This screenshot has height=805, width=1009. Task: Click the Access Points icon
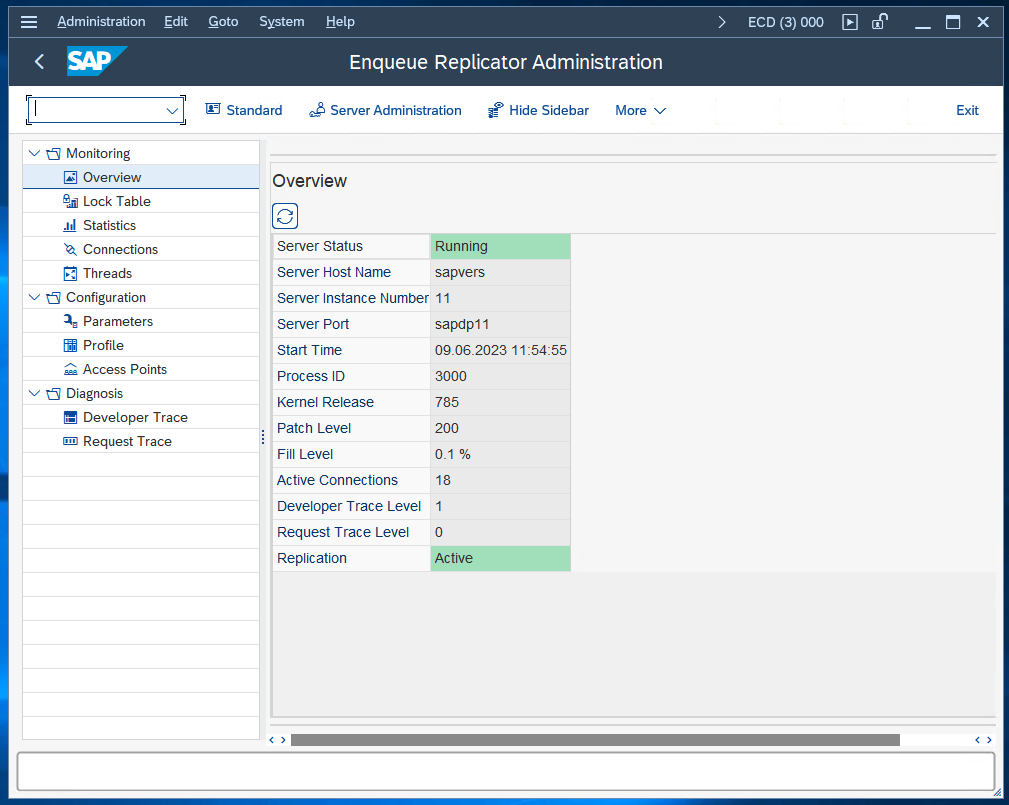coord(70,369)
